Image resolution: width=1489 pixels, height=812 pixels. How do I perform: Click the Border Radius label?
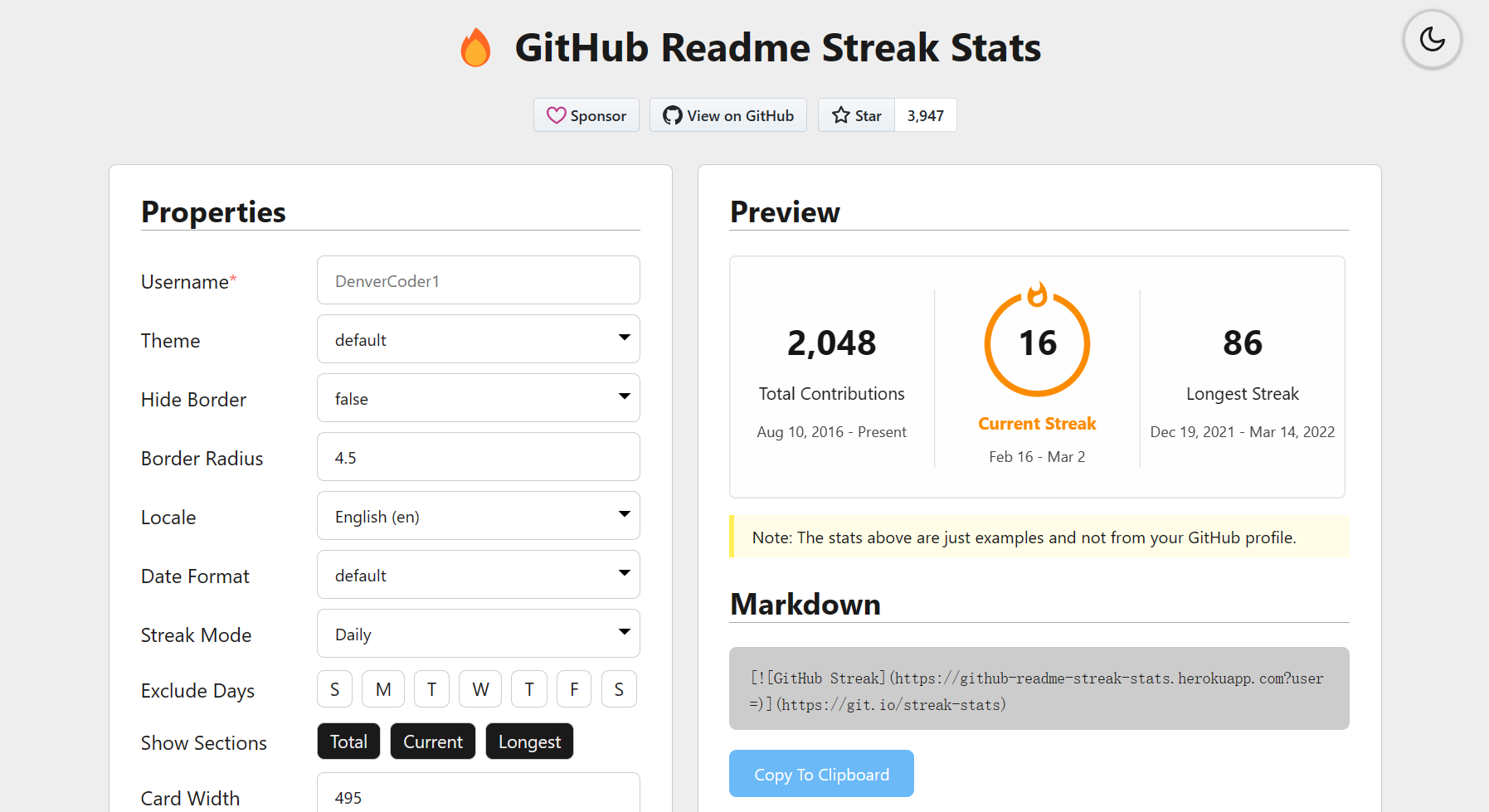click(202, 459)
